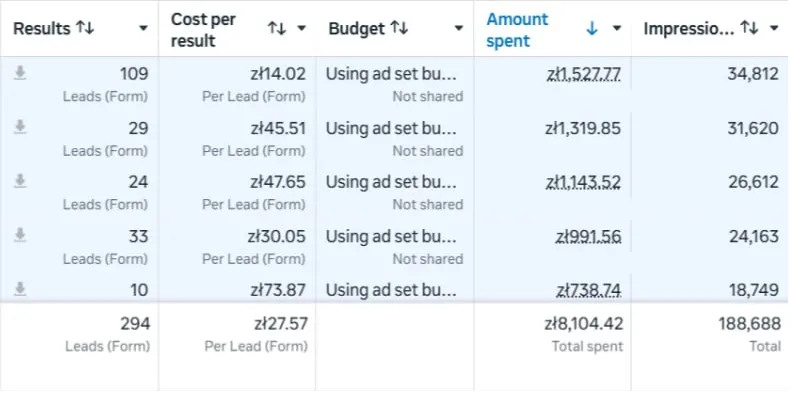Sort by Results using its arrows icon
The image size is (791, 394).
click(85, 28)
